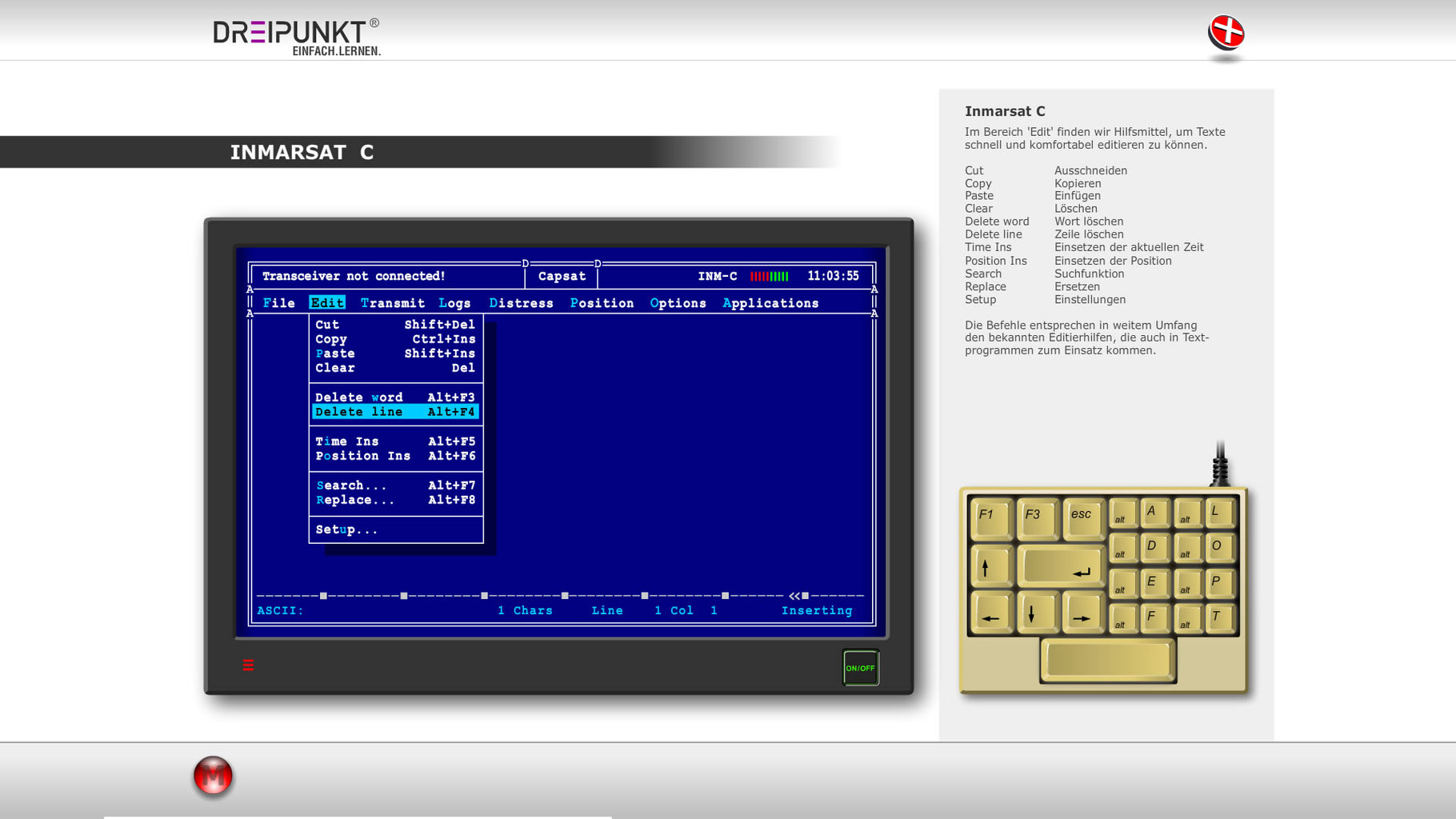Open the File menu
Screen dimensions: 1456x819
(278, 303)
